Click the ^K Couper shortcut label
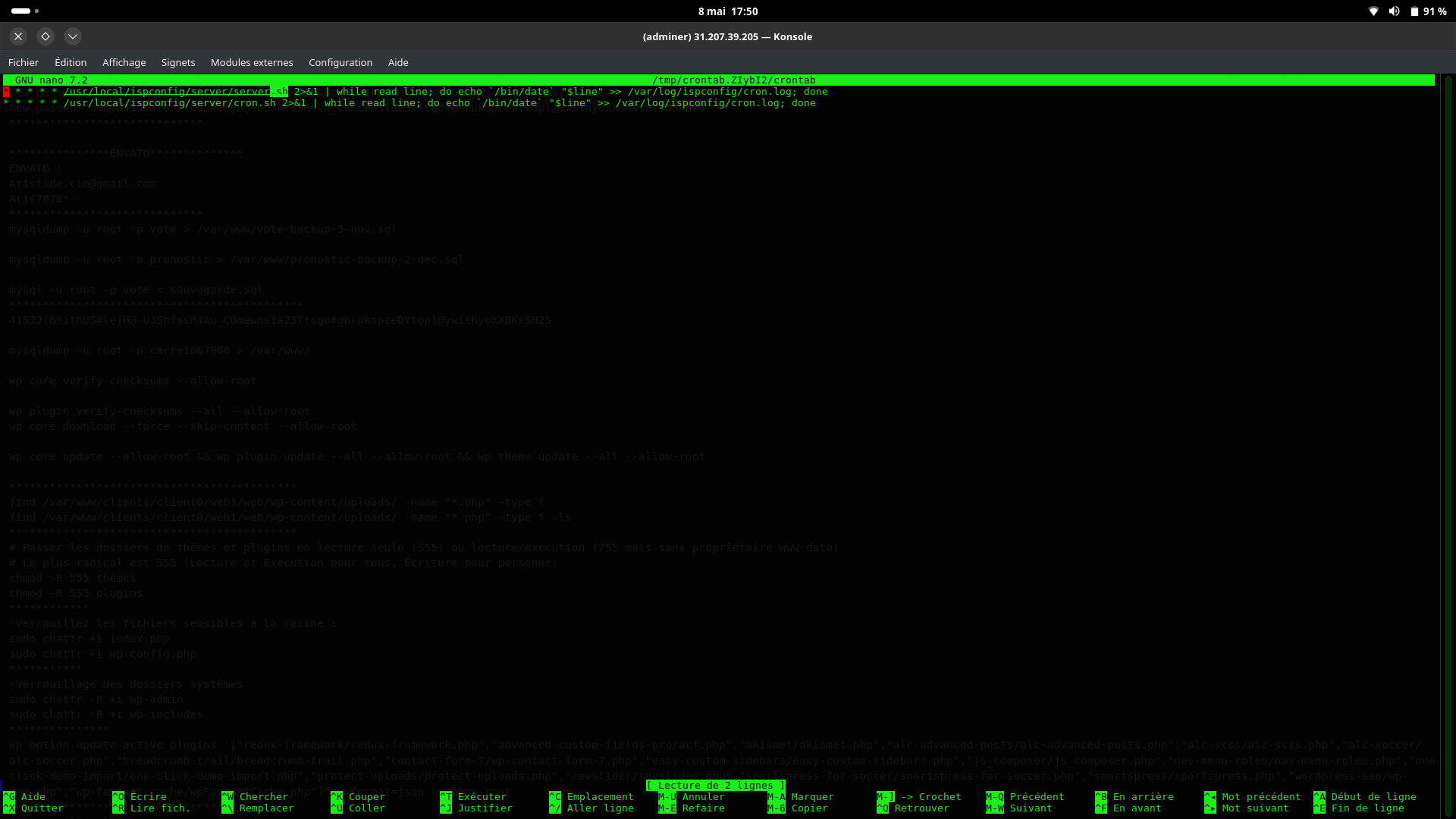Image resolution: width=1456 pixels, height=819 pixels. point(358,797)
